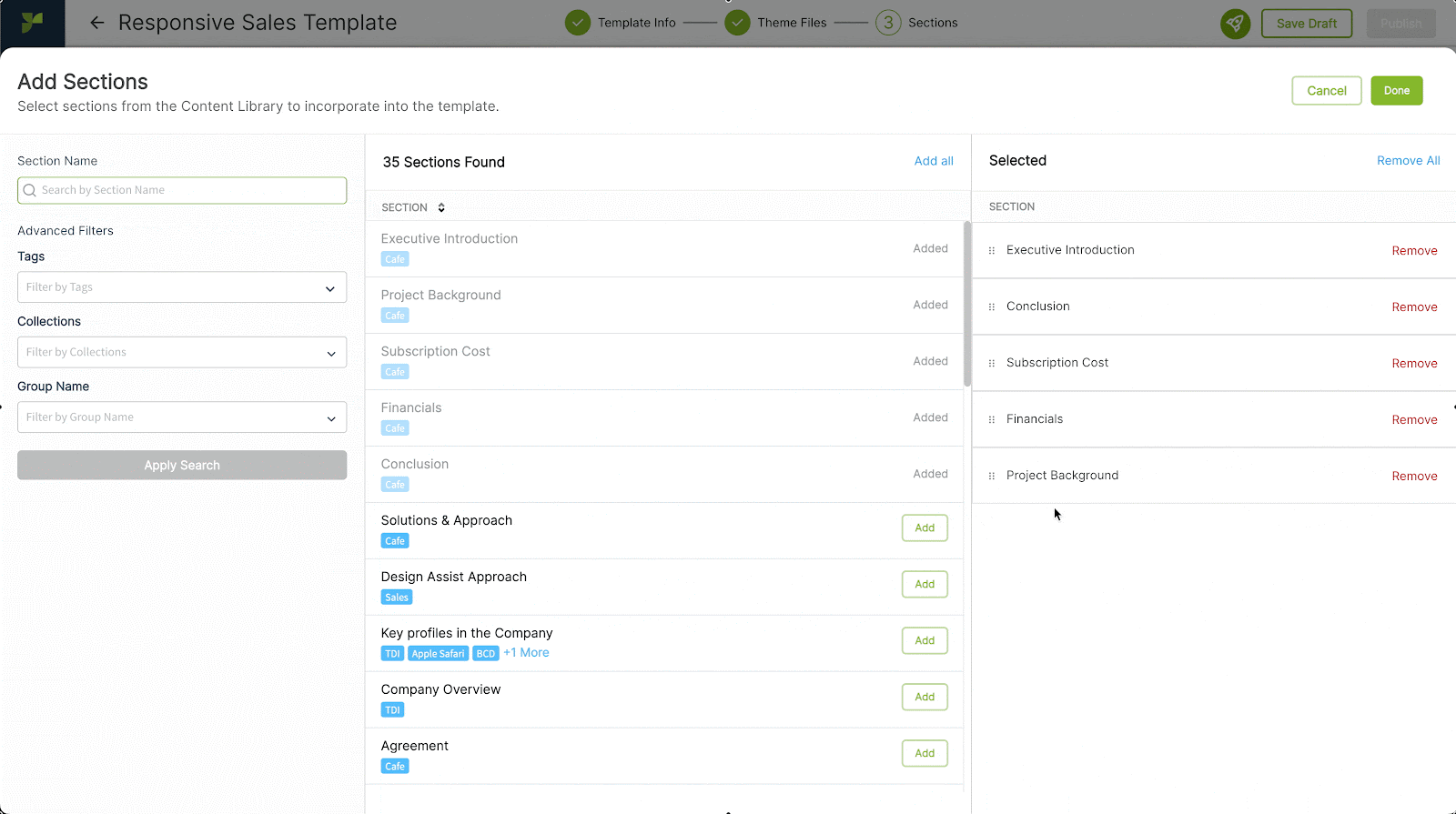Click the Sales tag under Design Assist Approach

click(397, 598)
